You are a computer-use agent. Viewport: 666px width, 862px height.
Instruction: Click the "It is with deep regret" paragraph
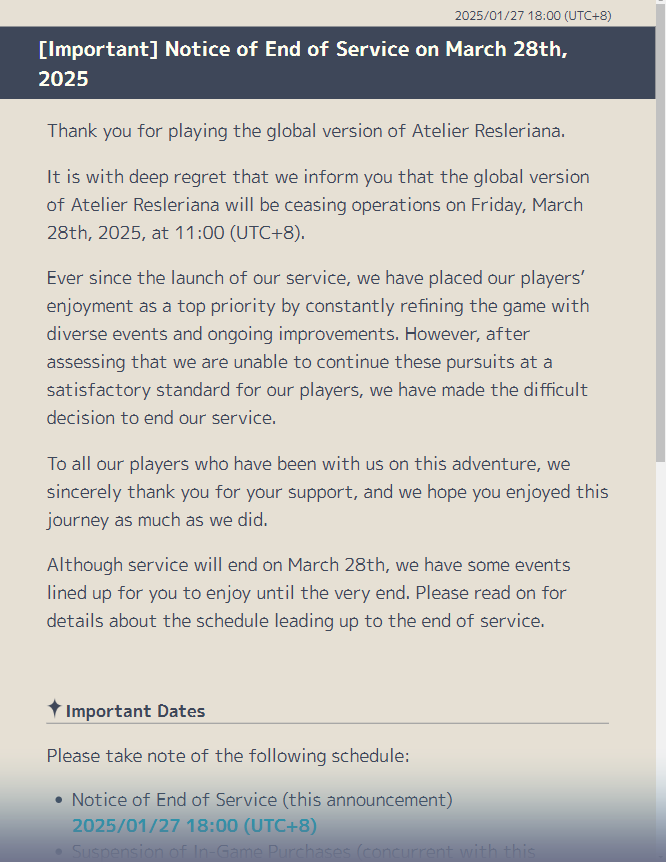pyautogui.click(x=318, y=205)
